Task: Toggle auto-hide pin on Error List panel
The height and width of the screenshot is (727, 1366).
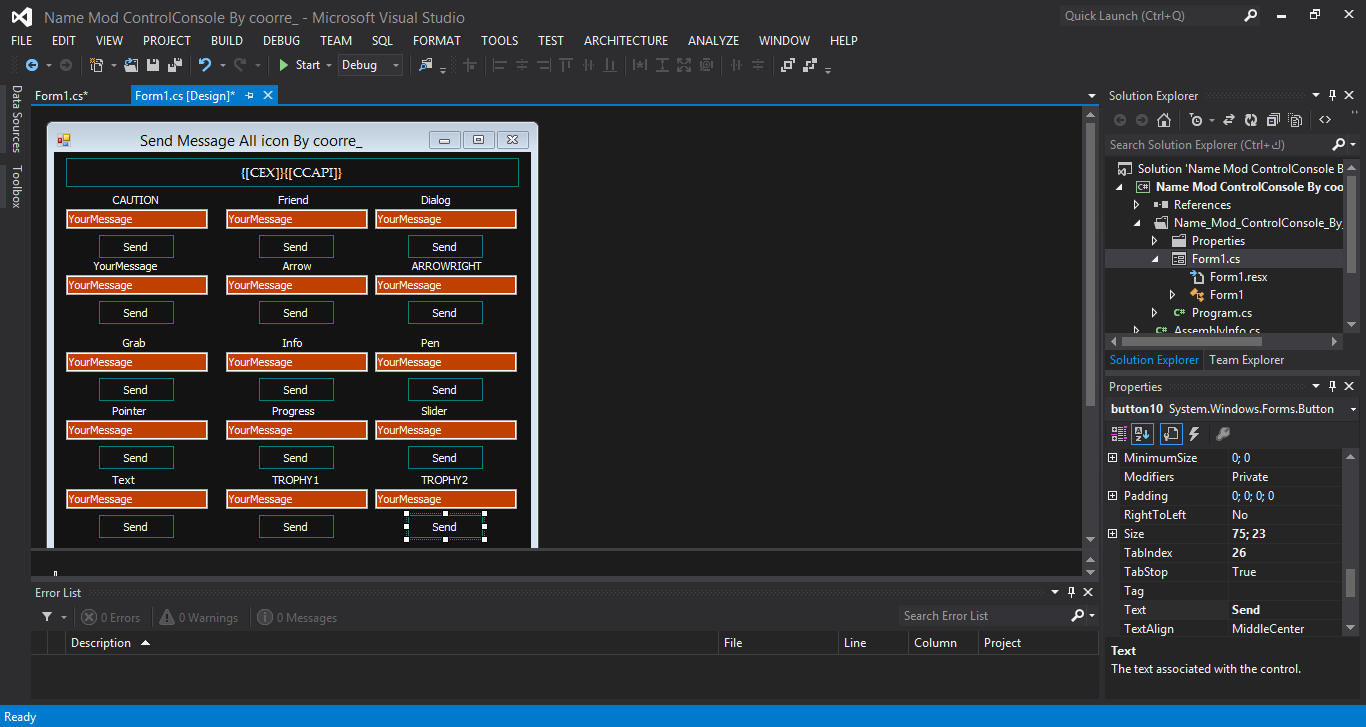Action: [1071, 593]
